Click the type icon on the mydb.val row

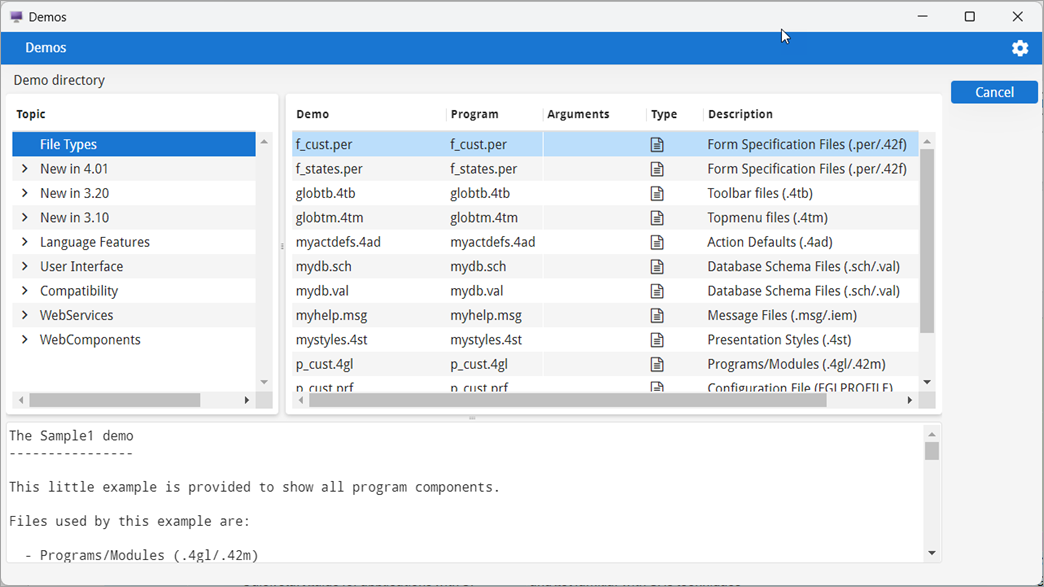[658, 290]
